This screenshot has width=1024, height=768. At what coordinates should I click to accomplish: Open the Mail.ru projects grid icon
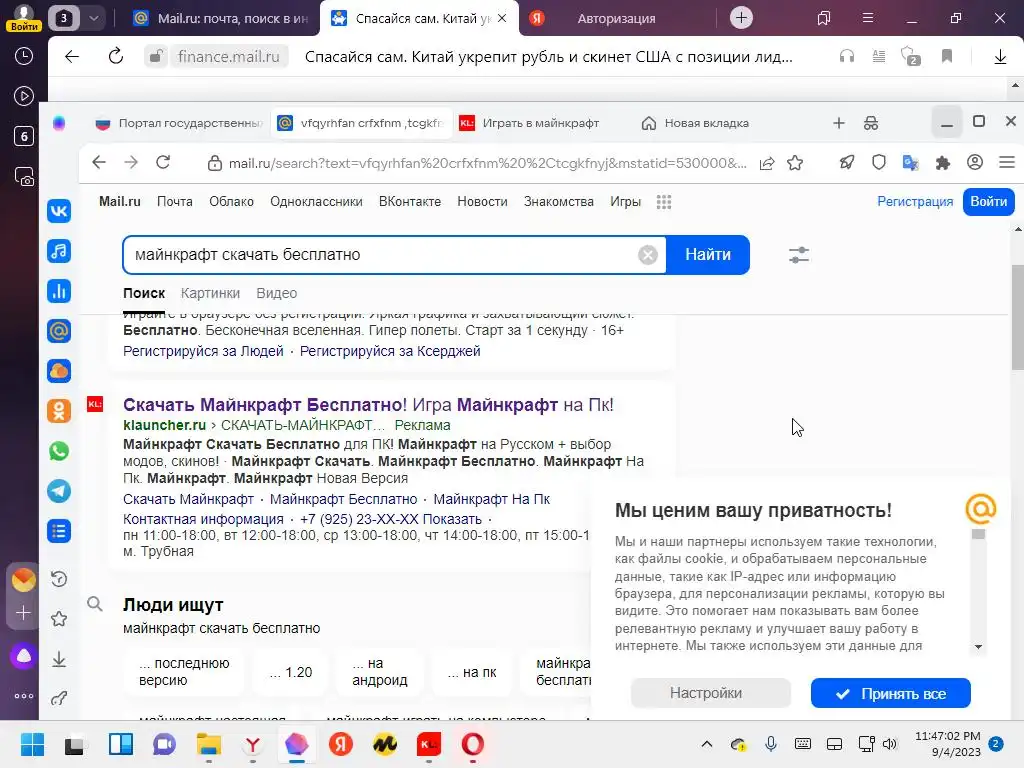(664, 202)
